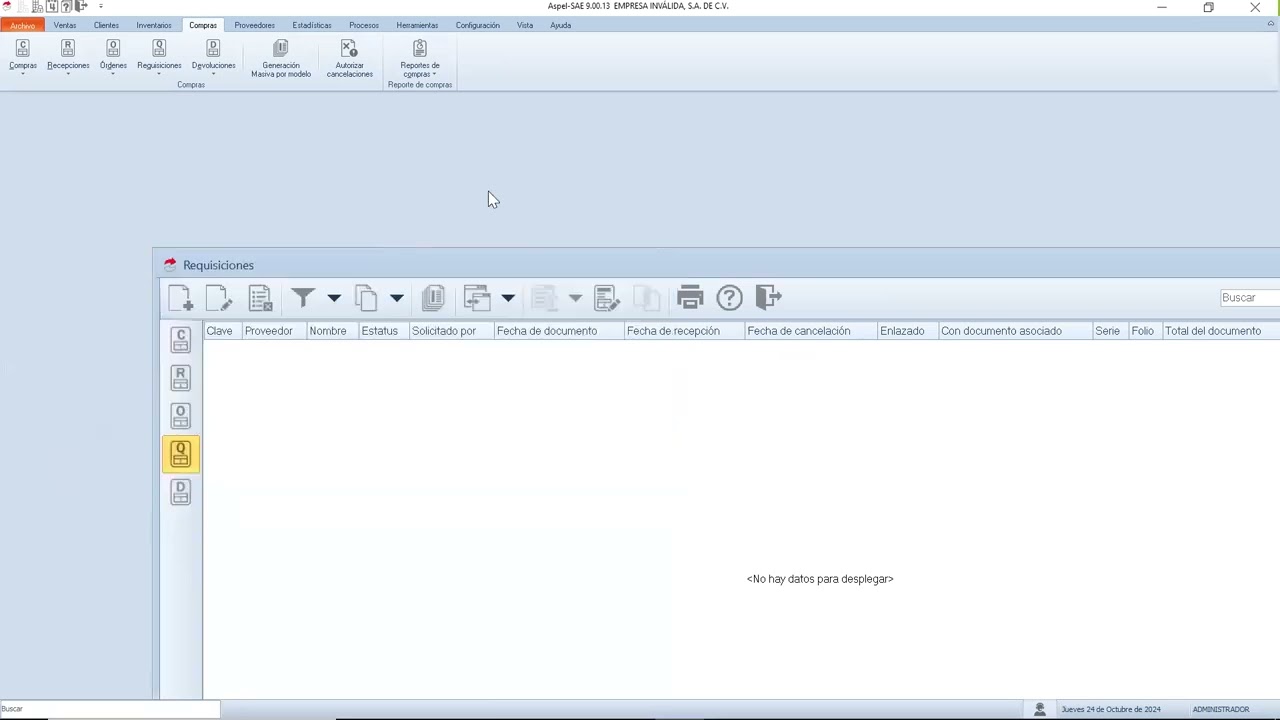Expand the Reportes de compras menu
Image resolution: width=1280 pixels, height=720 pixels.
420,59
